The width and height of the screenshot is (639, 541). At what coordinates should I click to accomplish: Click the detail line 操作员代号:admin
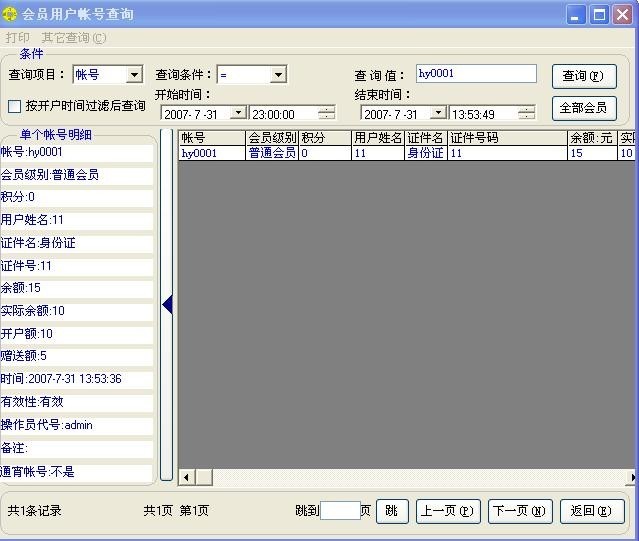click(76, 425)
